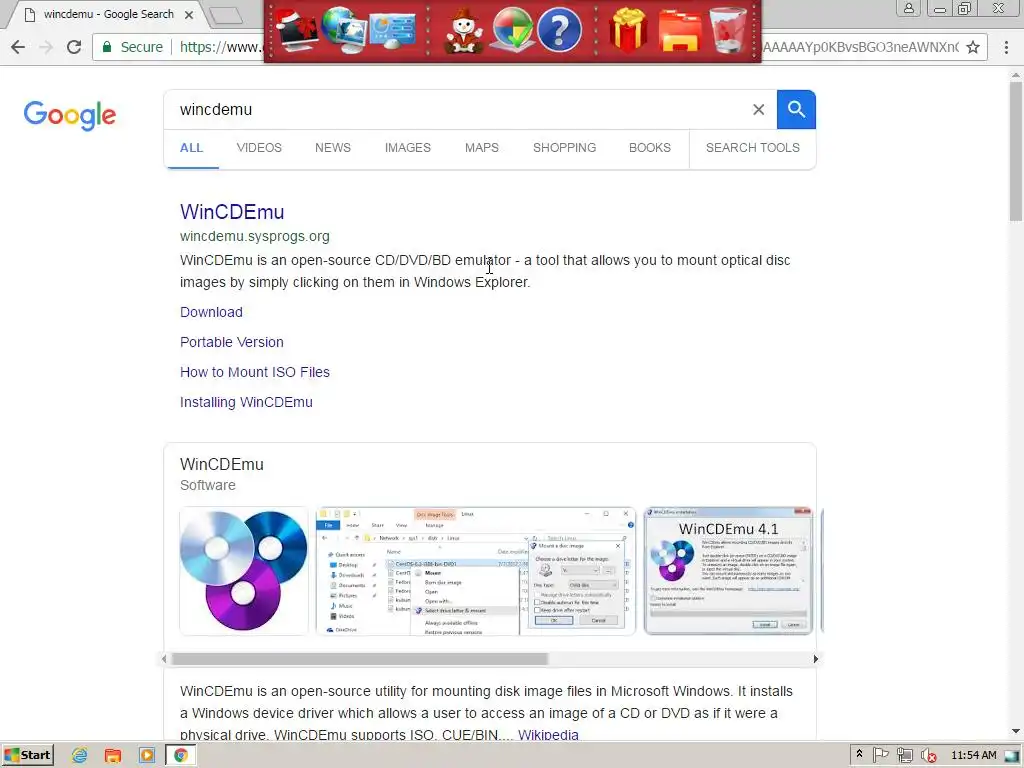Image resolution: width=1024 pixels, height=768 pixels.
Task: Open the globe network icon in dock
Action: [x=344, y=30]
